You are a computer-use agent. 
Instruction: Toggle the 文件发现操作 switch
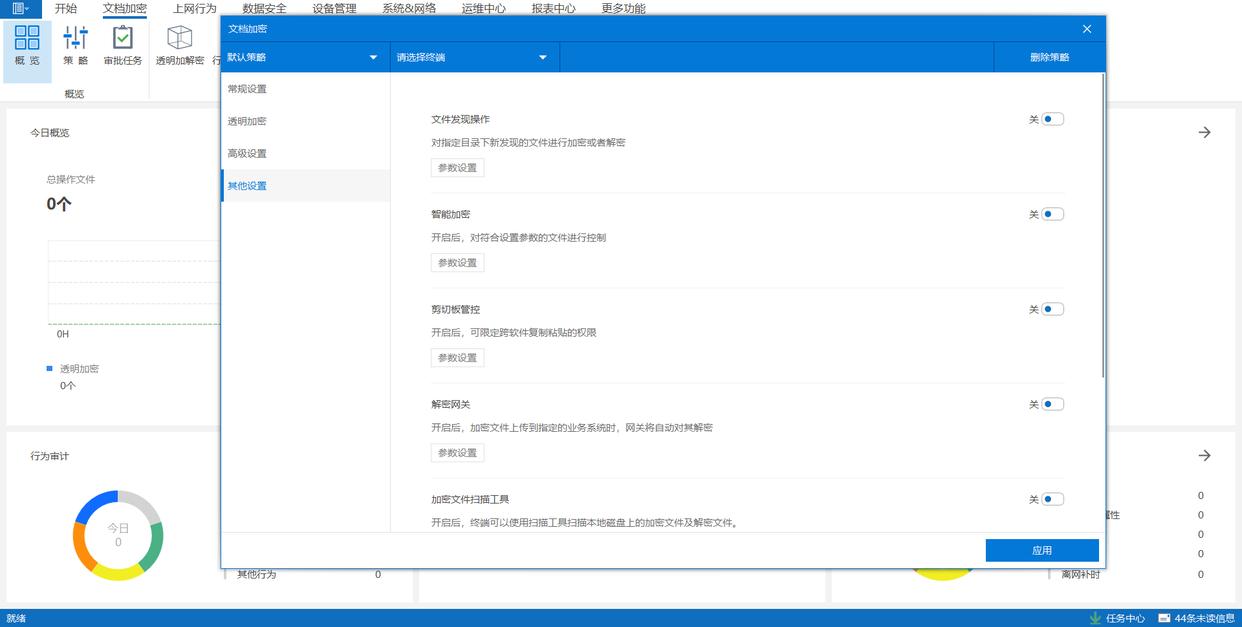[1052, 119]
